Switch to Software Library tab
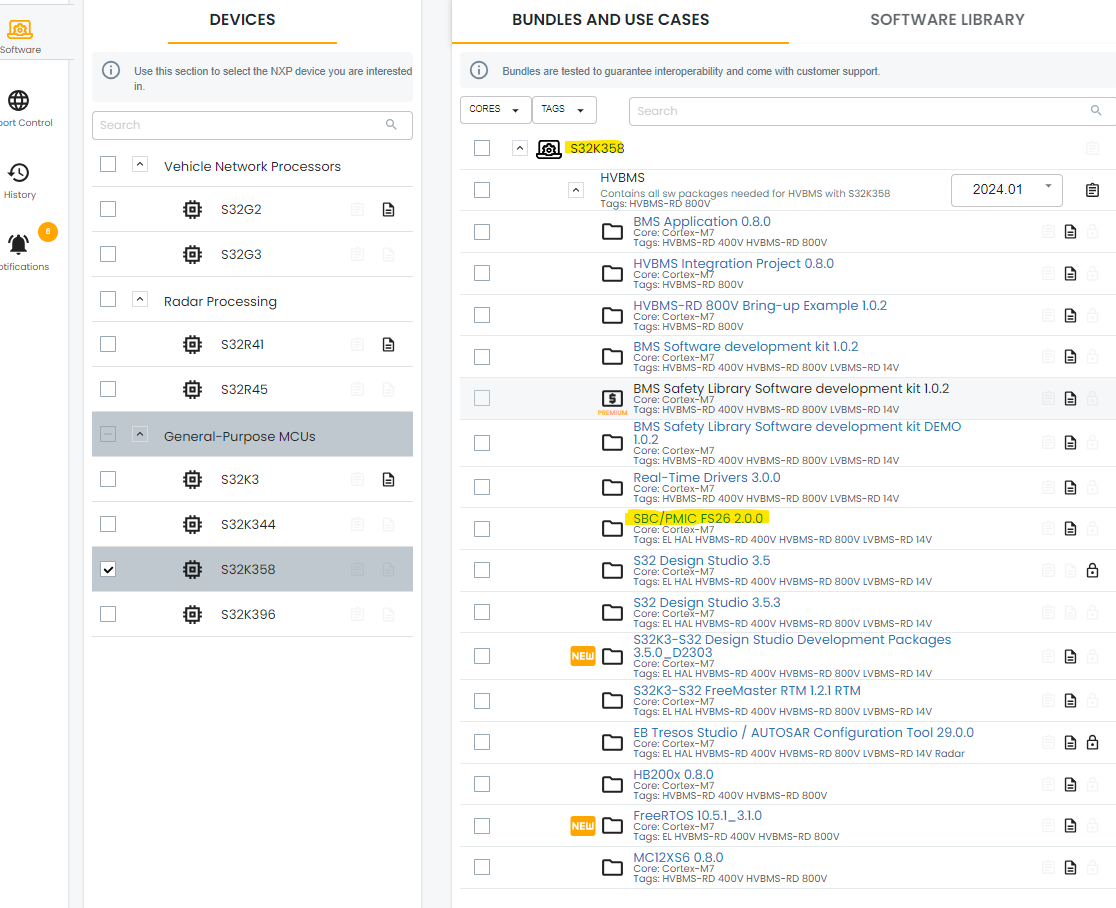 [947, 20]
